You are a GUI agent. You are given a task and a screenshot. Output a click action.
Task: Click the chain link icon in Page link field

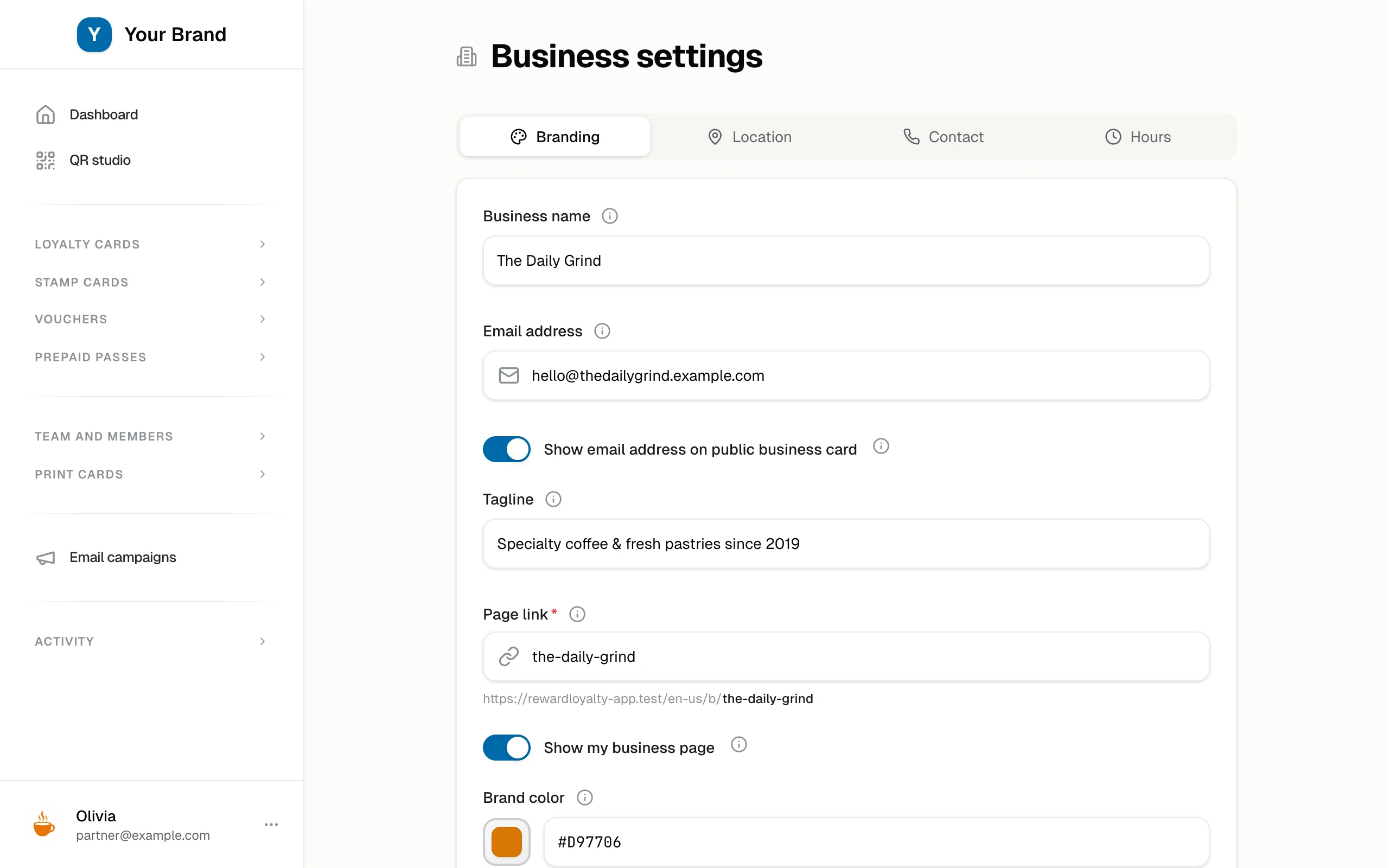pyautogui.click(x=508, y=656)
